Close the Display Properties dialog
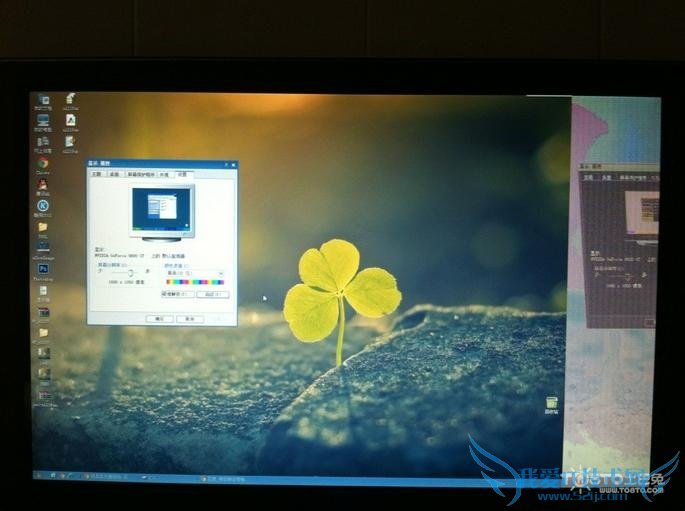 [233, 165]
